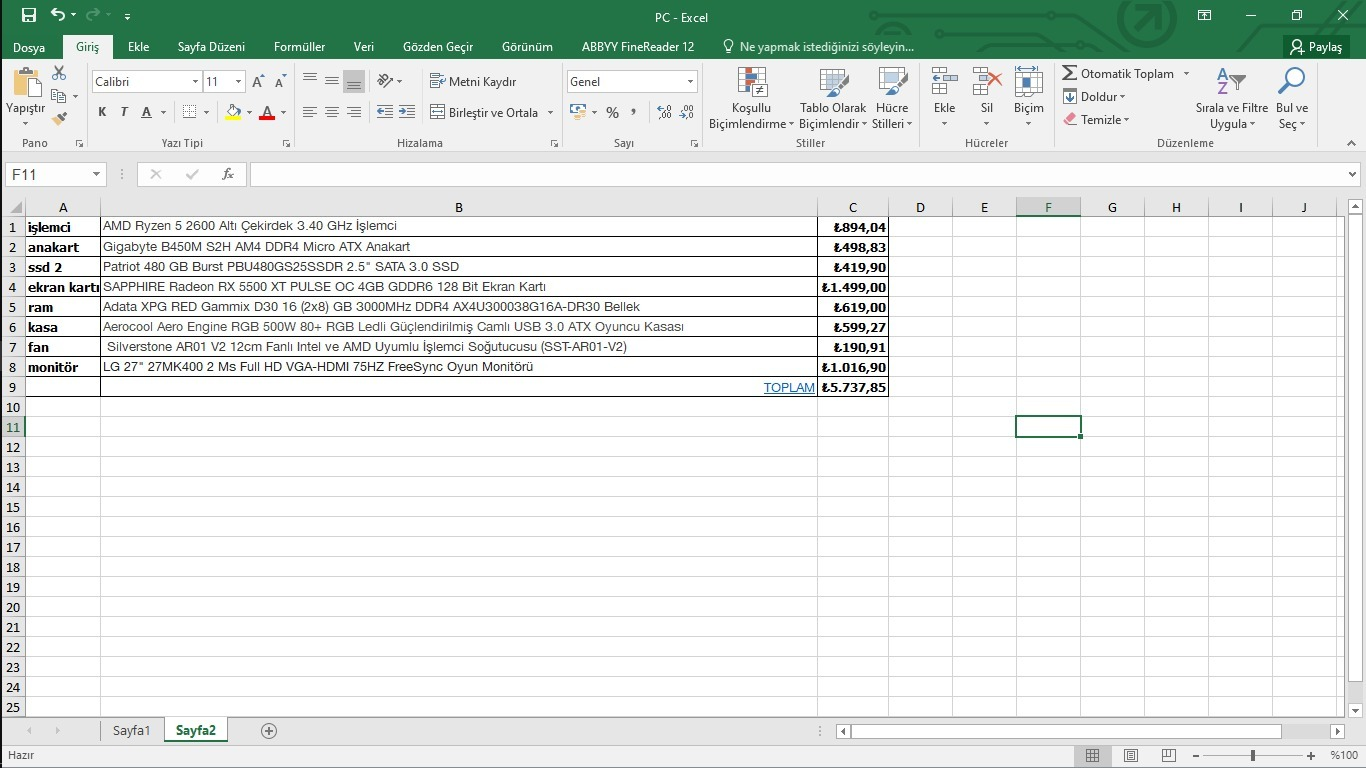Screen dimensions: 1366x768
Task: Increase font size with large A icon
Action: point(258,82)
